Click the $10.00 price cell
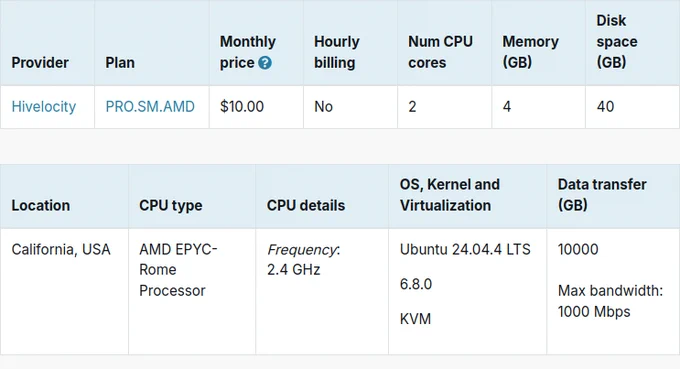The image size is (680, 369). pyautogui.click(x=256, y=107)
